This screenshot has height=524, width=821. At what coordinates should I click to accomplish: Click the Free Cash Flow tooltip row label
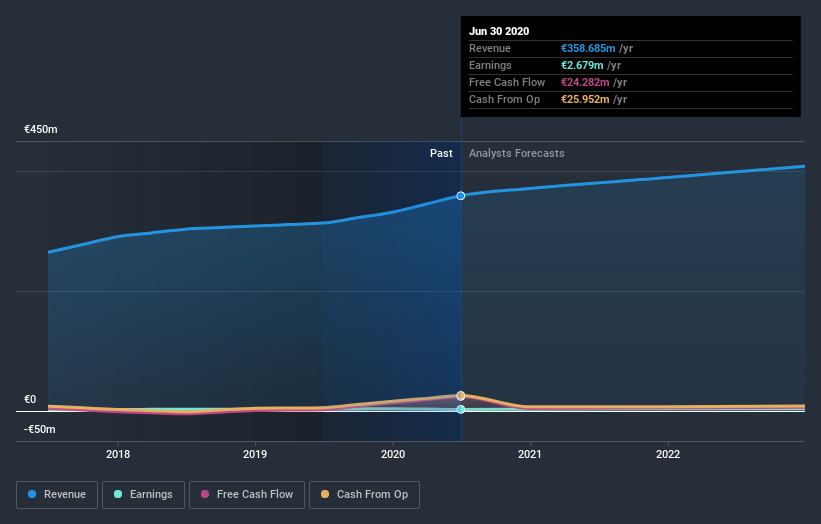coord(507,82)
